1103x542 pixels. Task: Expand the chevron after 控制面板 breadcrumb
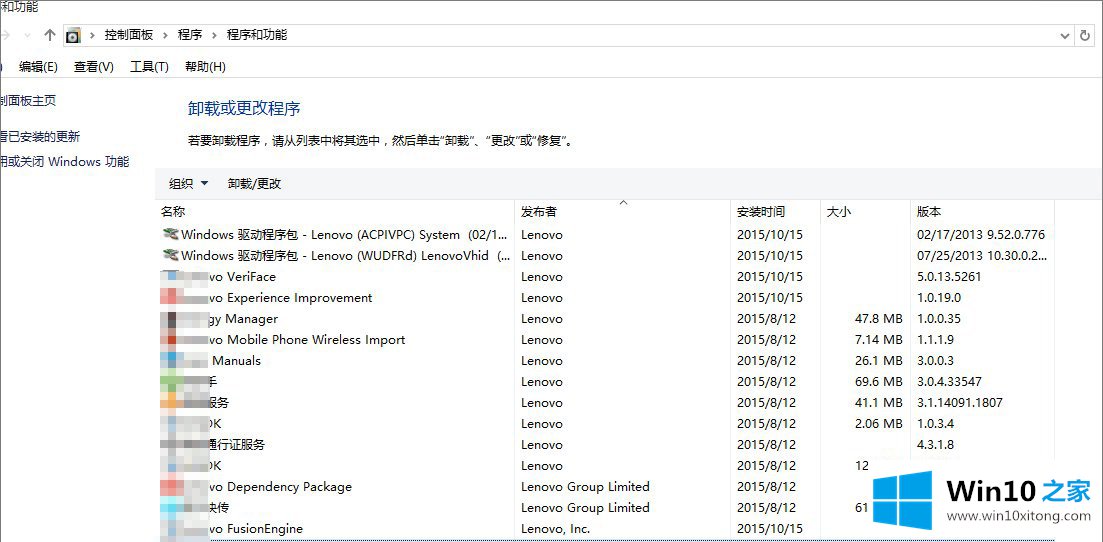pos(167,34)
